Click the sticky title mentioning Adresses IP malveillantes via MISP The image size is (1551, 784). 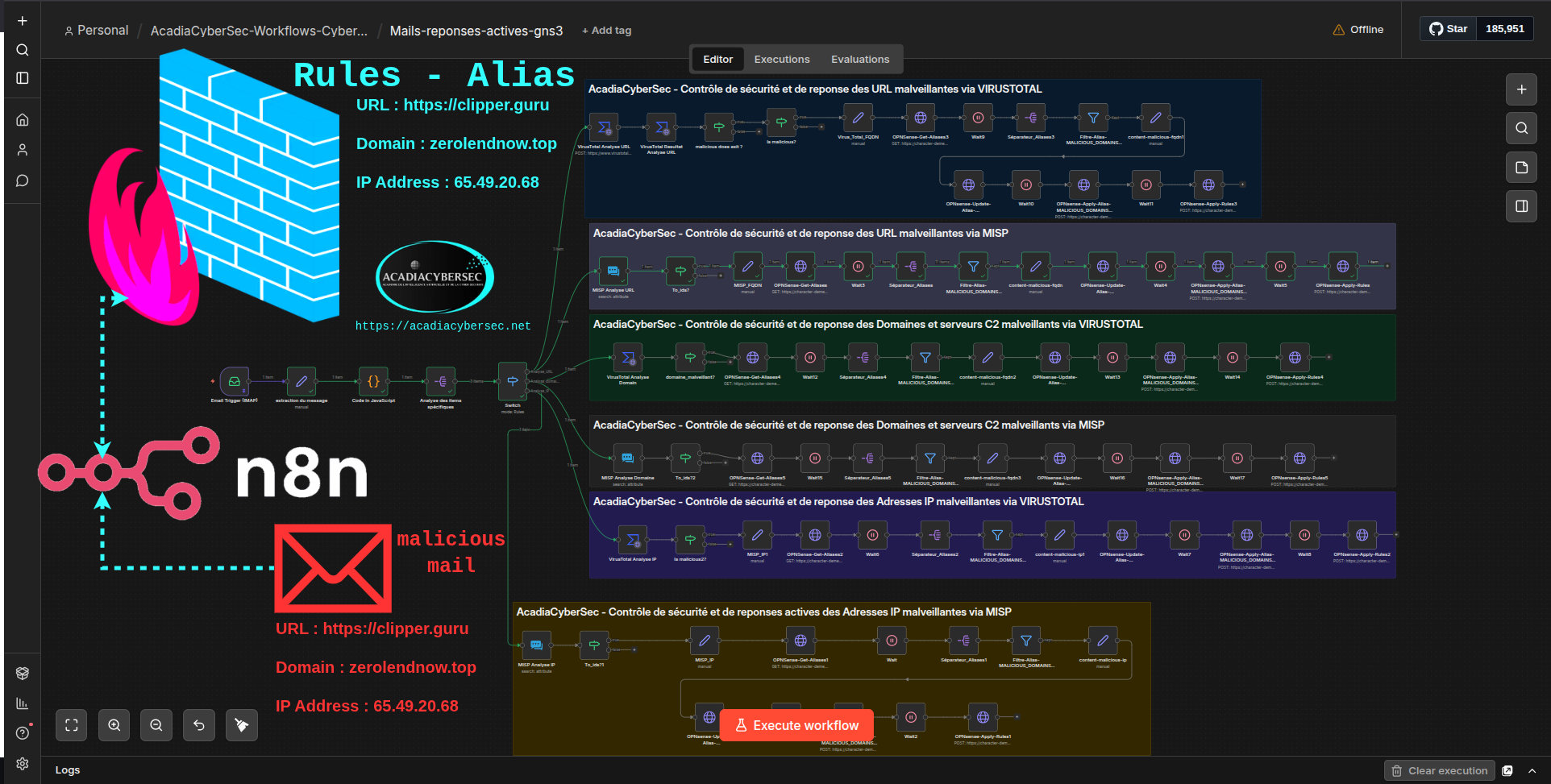tap(763, 612)
